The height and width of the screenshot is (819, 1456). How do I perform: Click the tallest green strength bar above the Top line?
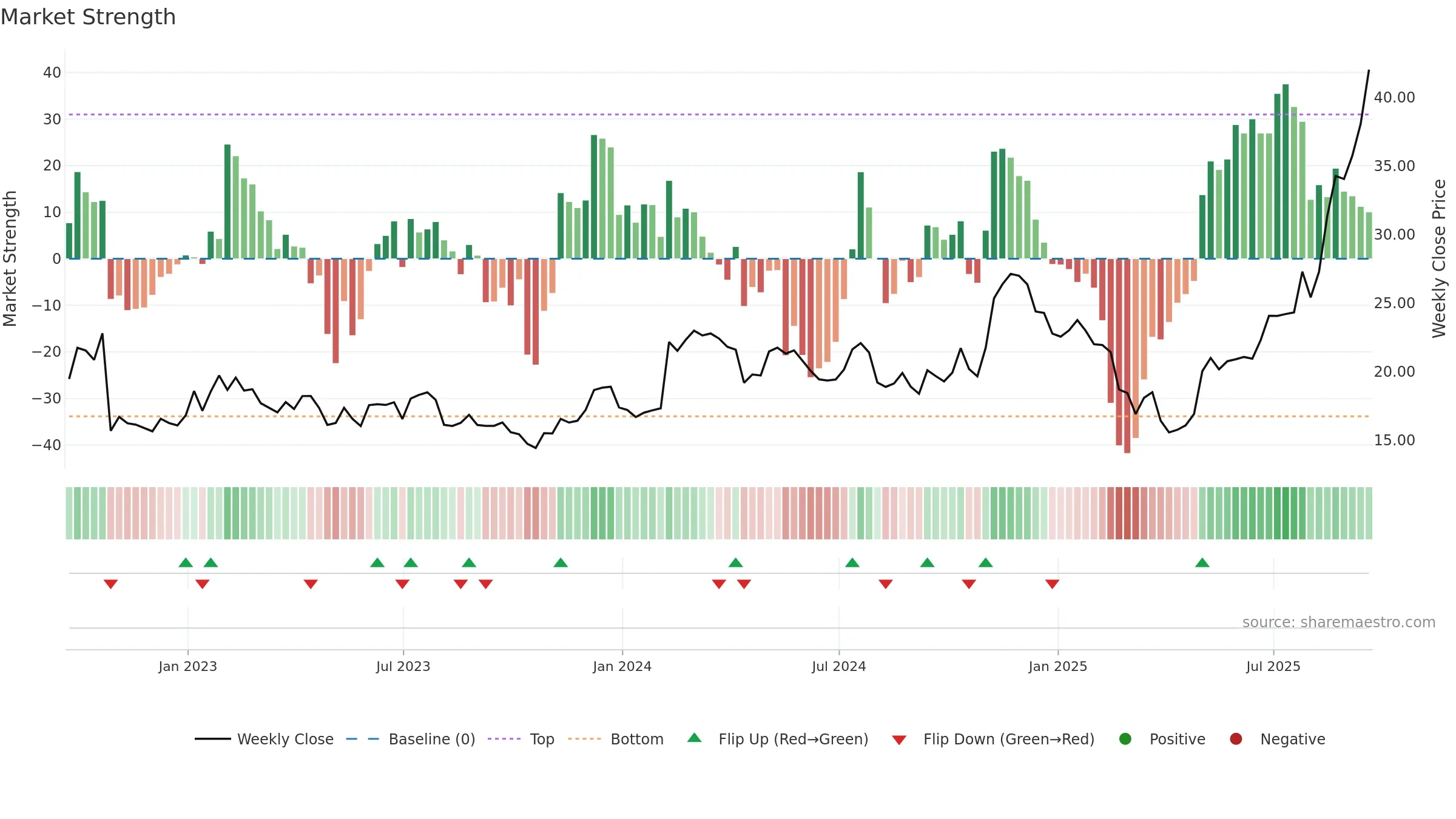1286,171
